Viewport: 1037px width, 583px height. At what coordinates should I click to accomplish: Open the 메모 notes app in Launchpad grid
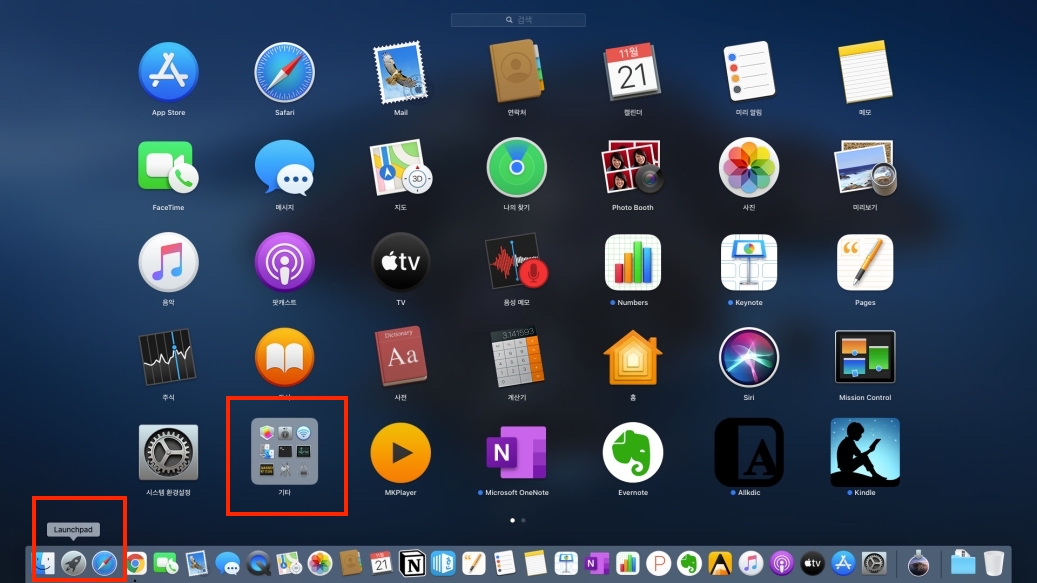(x=865, y=73)
